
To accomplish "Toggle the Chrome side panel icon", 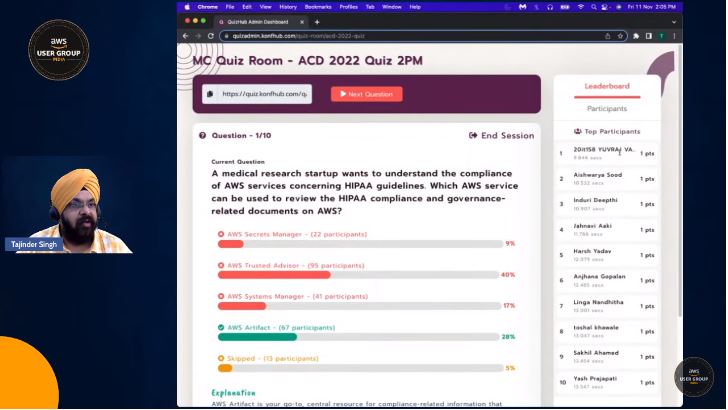I will pyautogui.click(x=649, y=36).
